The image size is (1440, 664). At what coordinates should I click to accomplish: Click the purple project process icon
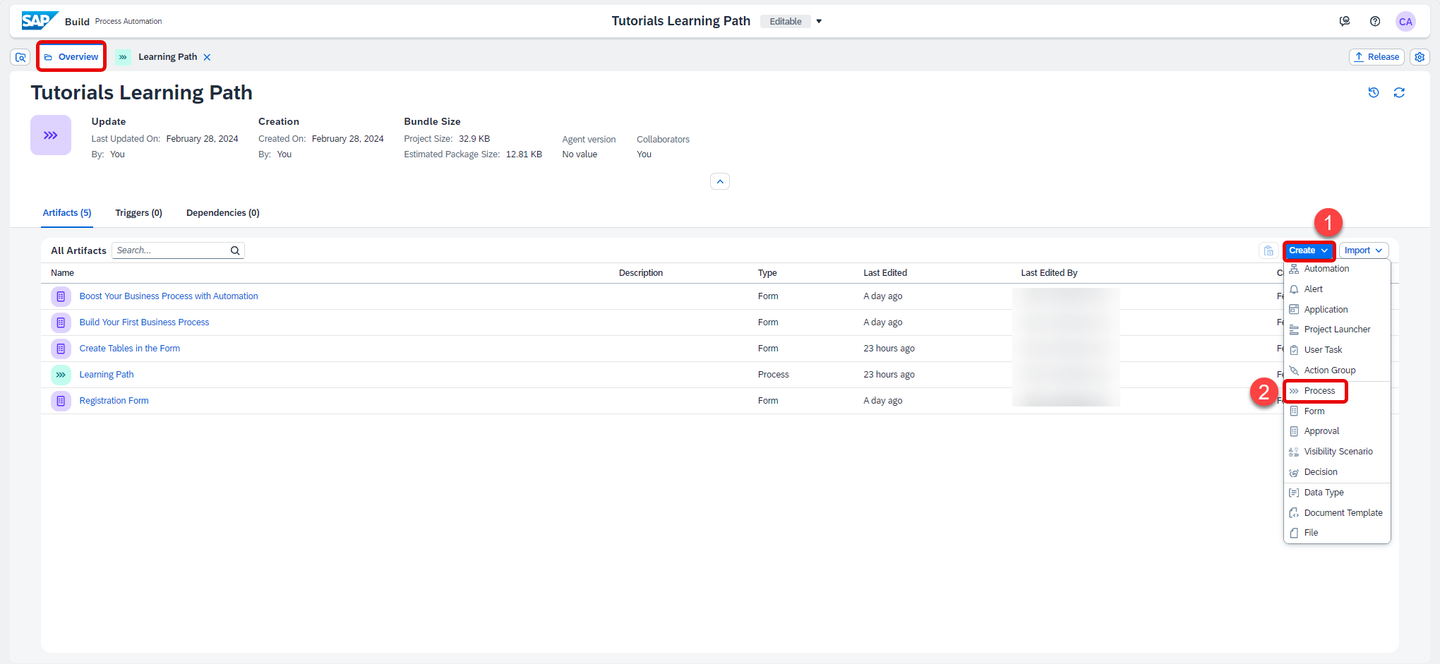click(50, 135)
